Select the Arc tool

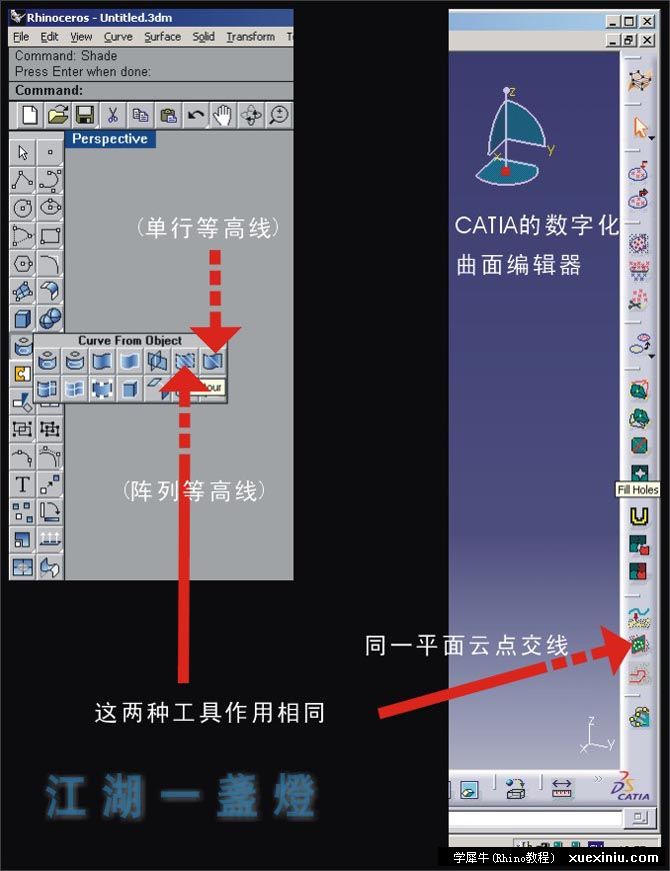click(x=23, y=236)
